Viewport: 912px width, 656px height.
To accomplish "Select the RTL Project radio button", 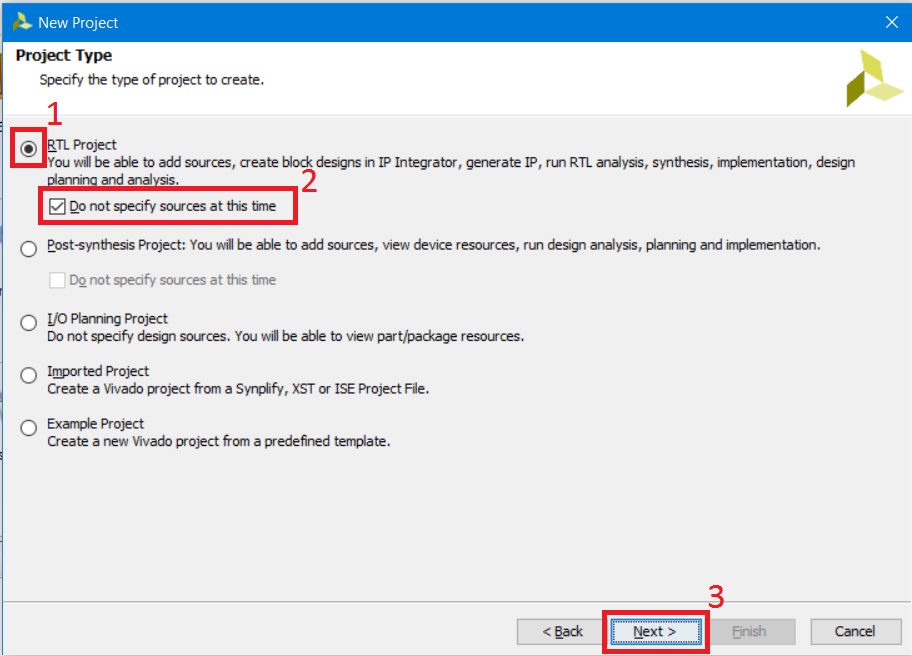I will click(x=29, y=148).
